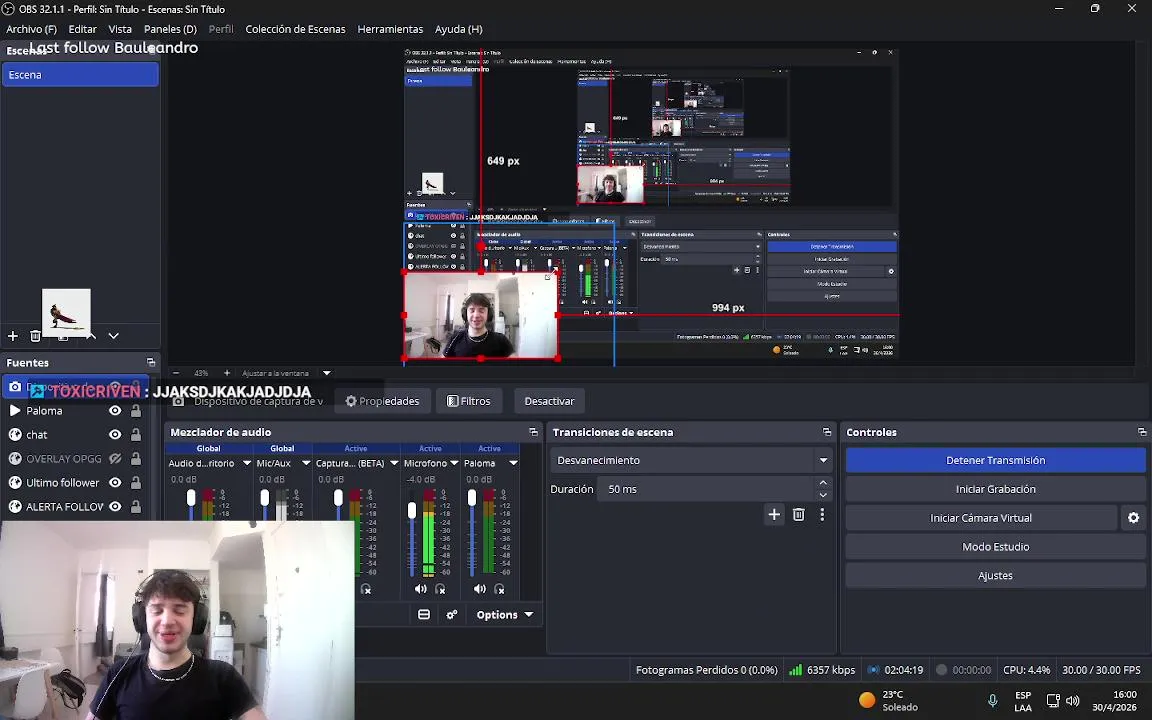Hide the ALERTA FOLLOW source
This screenshot has height=720, width=1152.
pyautogui.click(x=115, y=506)
